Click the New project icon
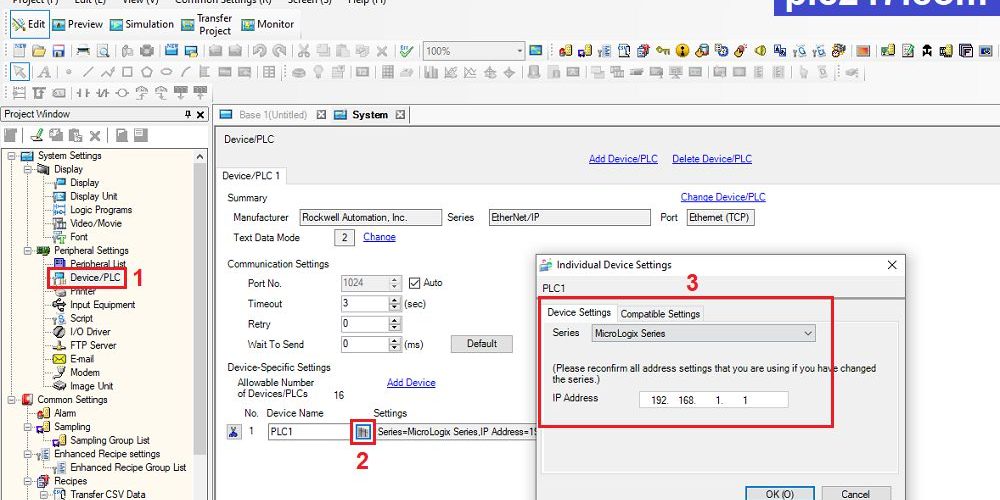 click(x=19, y=50)
